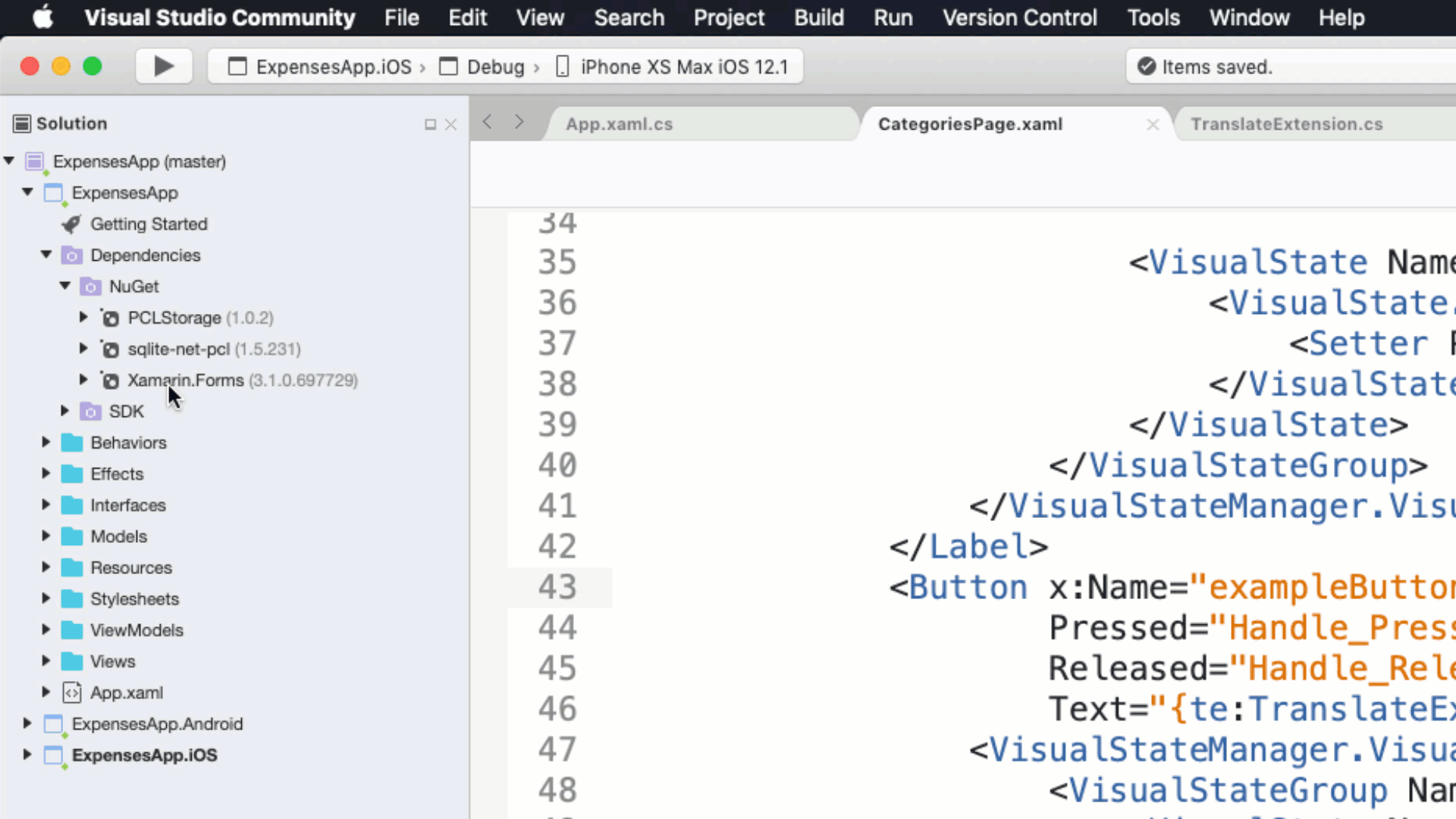Click the App.xaml file icon
Image resolution: width=1456 pixels, height=819 pixels.
[x=72, y=693]
